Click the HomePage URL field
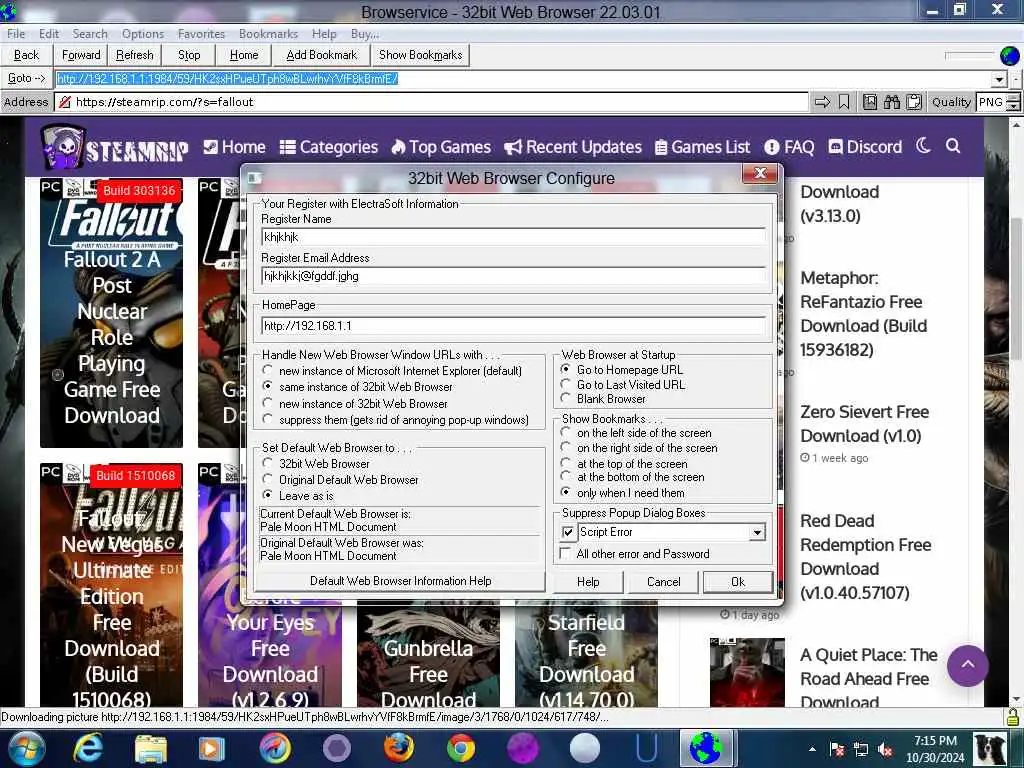The width and height of the screenshot is (1024, 768). (513, 325)
